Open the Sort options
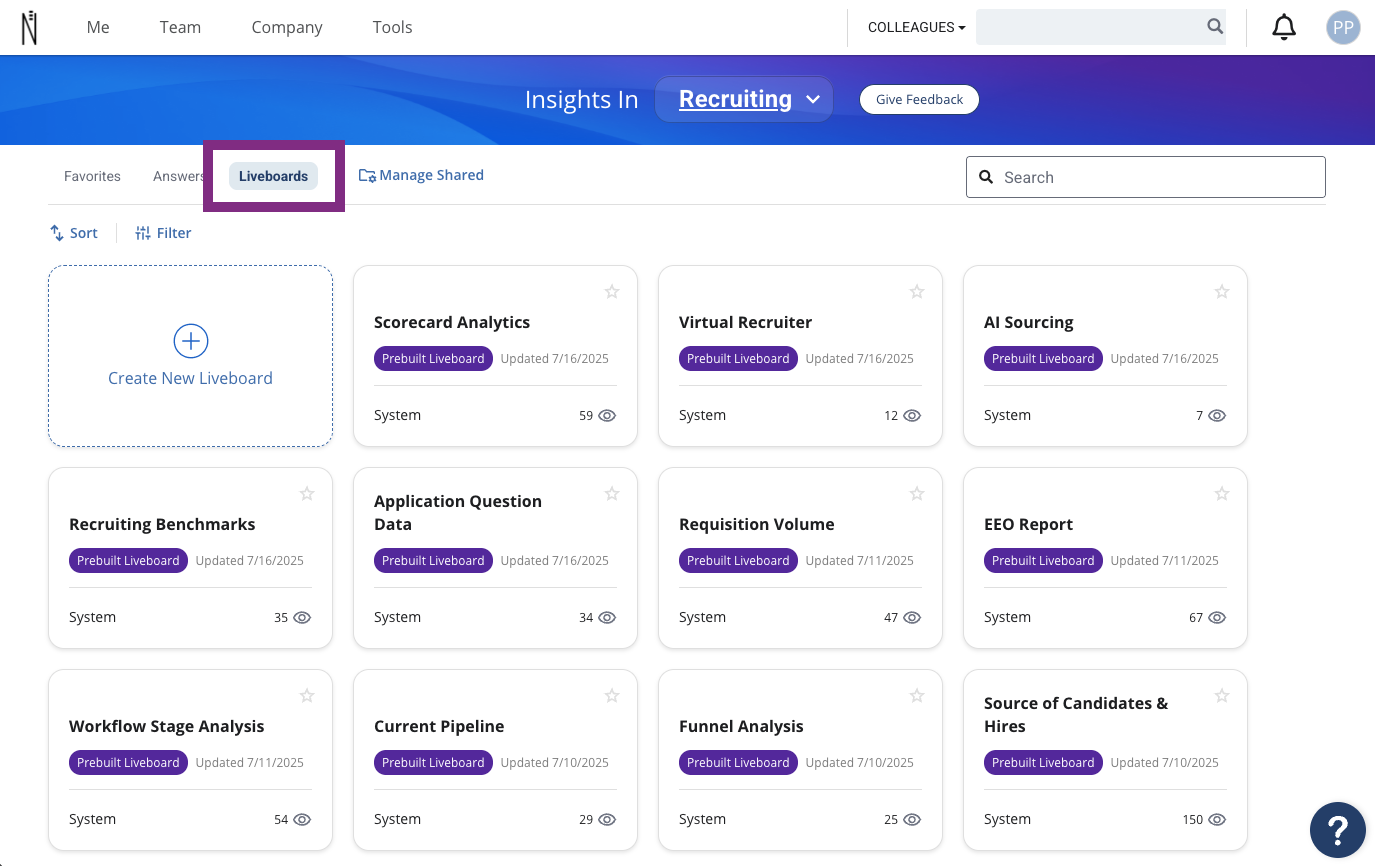The image size is (1375, 866). click(x=74, y=233)
